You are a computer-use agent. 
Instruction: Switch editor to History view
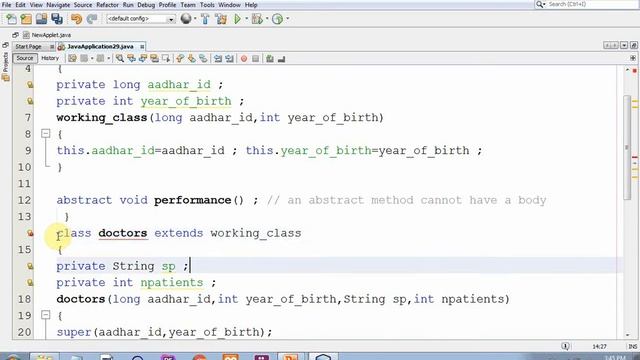tap(50, 58)
